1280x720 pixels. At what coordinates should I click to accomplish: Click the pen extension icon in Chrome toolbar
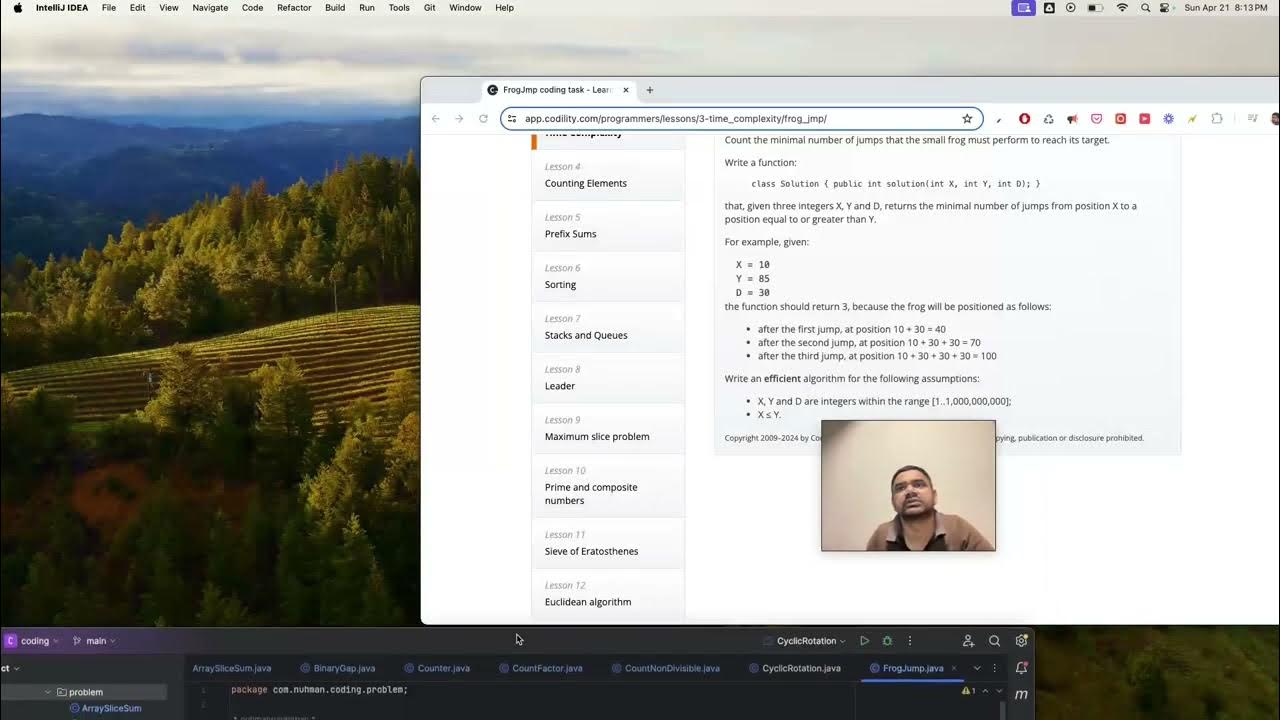coord(999,119)
